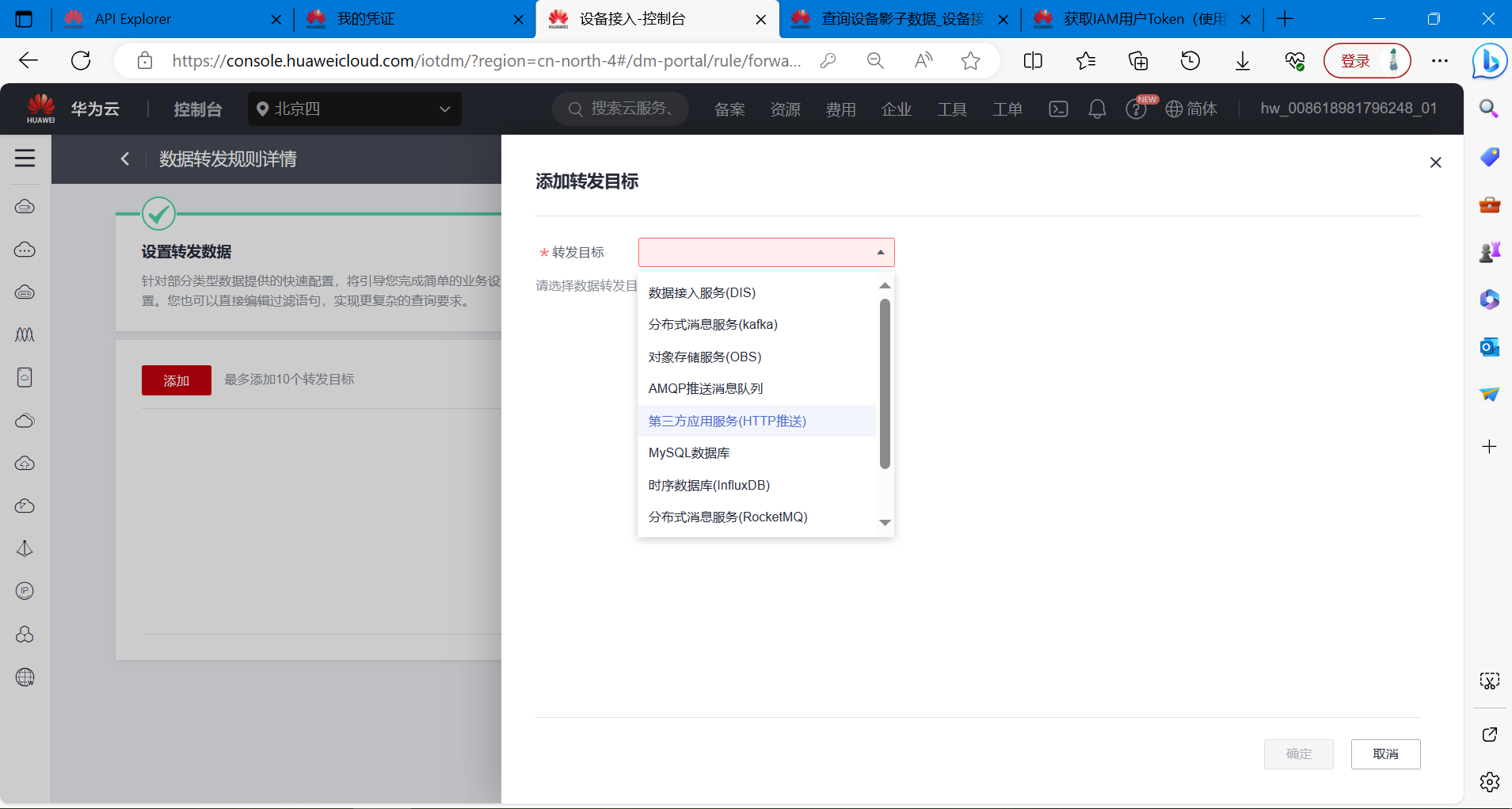
Task: Click the dropdown list scrollbar thumb
Action: 885,384
